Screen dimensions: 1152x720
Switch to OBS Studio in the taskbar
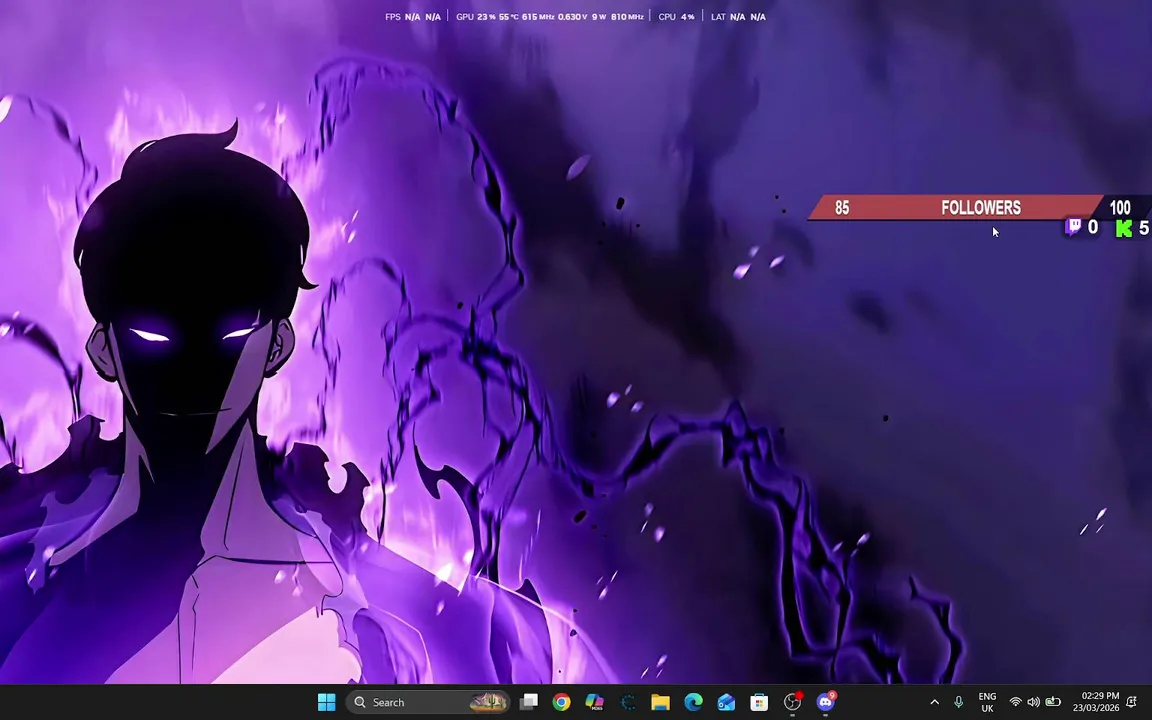(792, 702)
